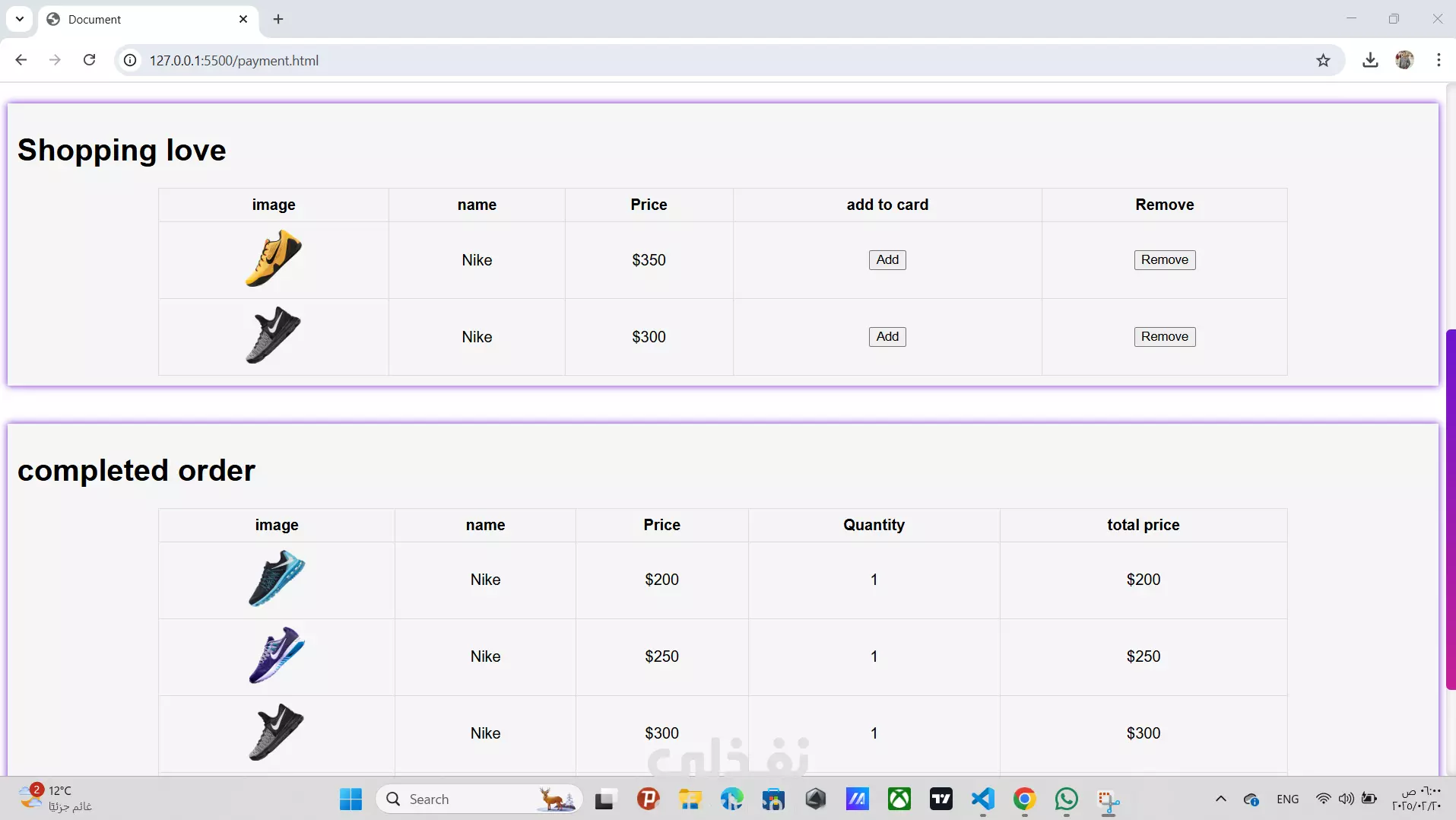1456x820 pixels.
Task: Open a new browser tab
Action: [278, 19]
